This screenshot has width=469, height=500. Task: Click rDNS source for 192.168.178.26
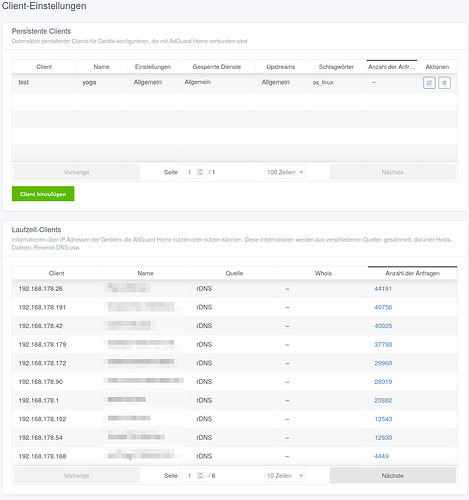[204, 289]
